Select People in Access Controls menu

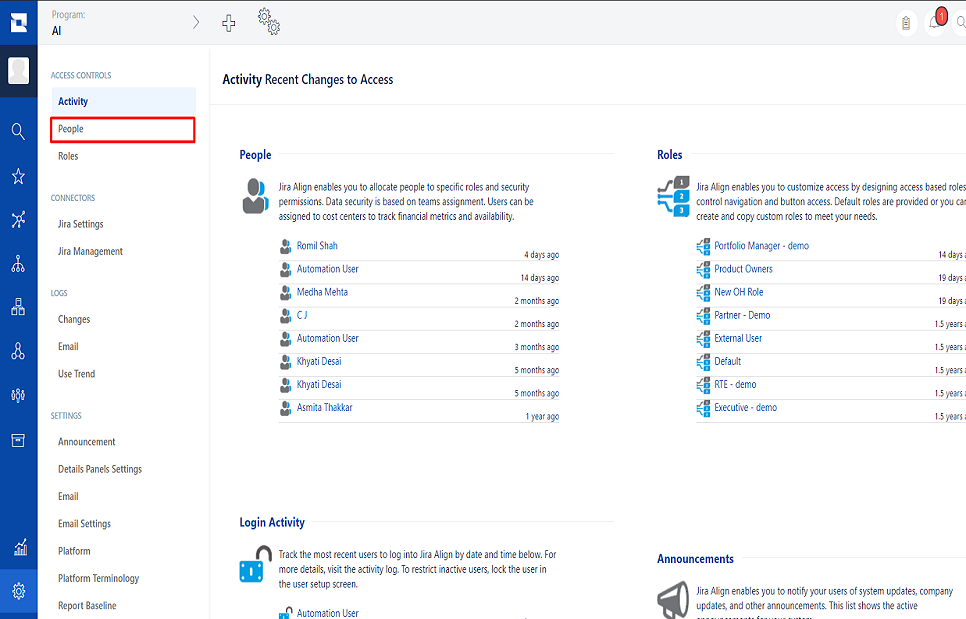(71, 129)
